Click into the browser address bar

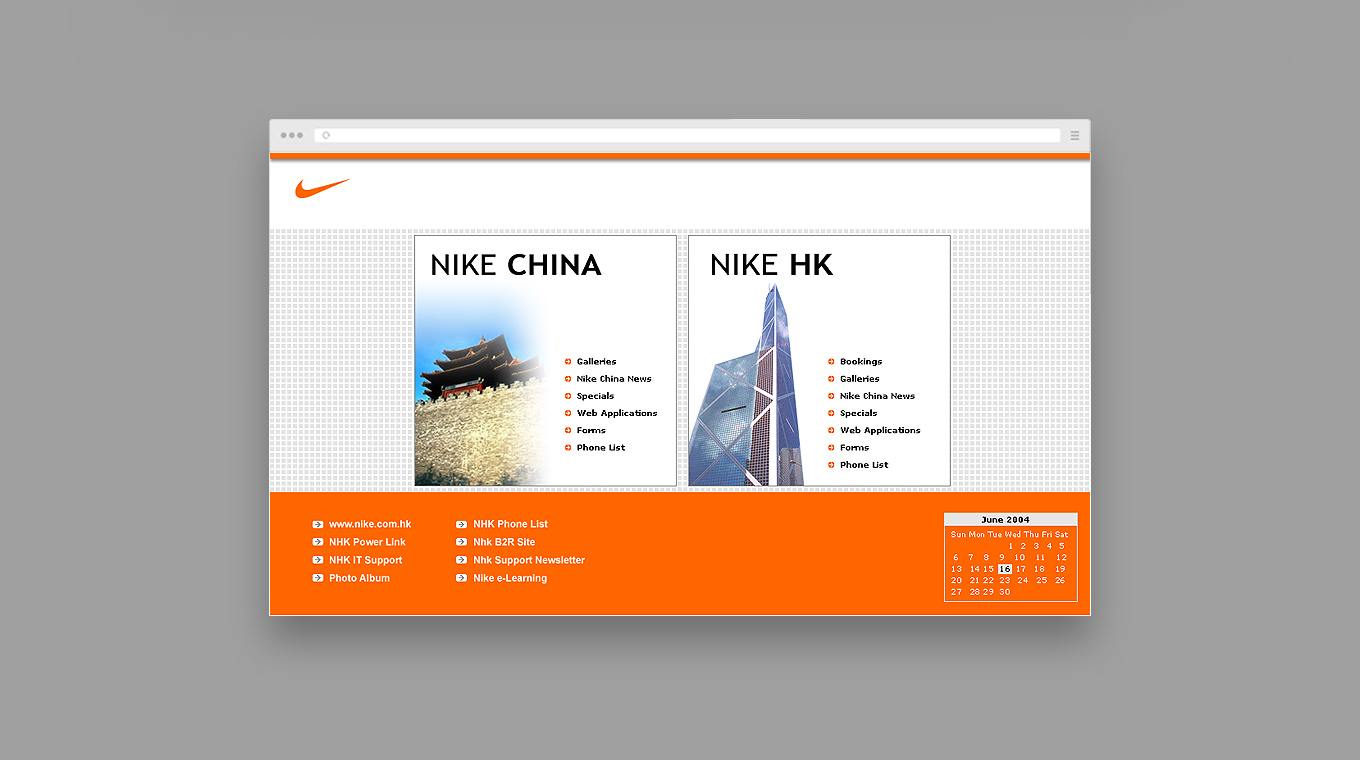(690, 135)
